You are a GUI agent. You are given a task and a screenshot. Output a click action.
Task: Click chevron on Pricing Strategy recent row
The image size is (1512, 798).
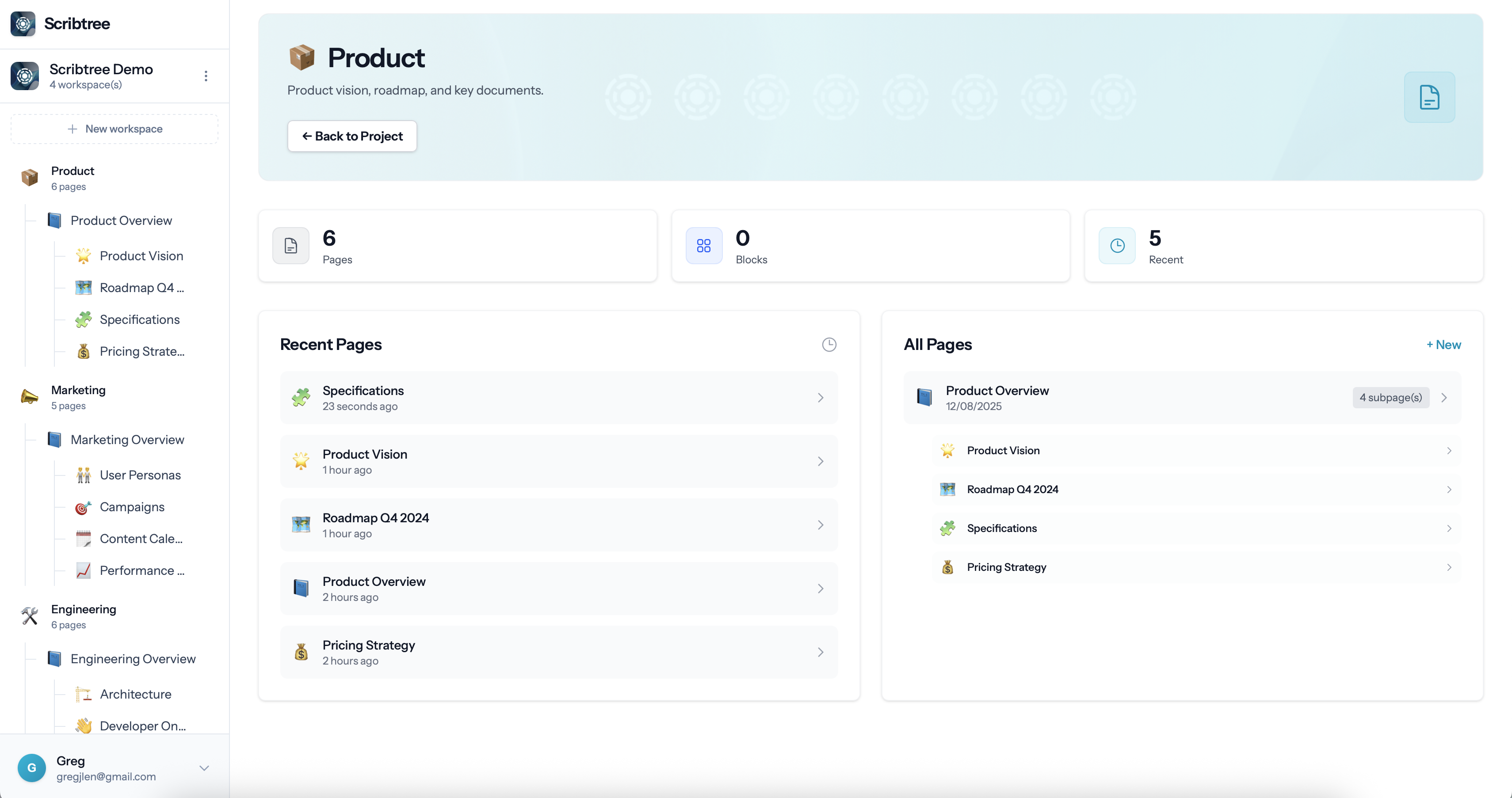coord(821,653)
